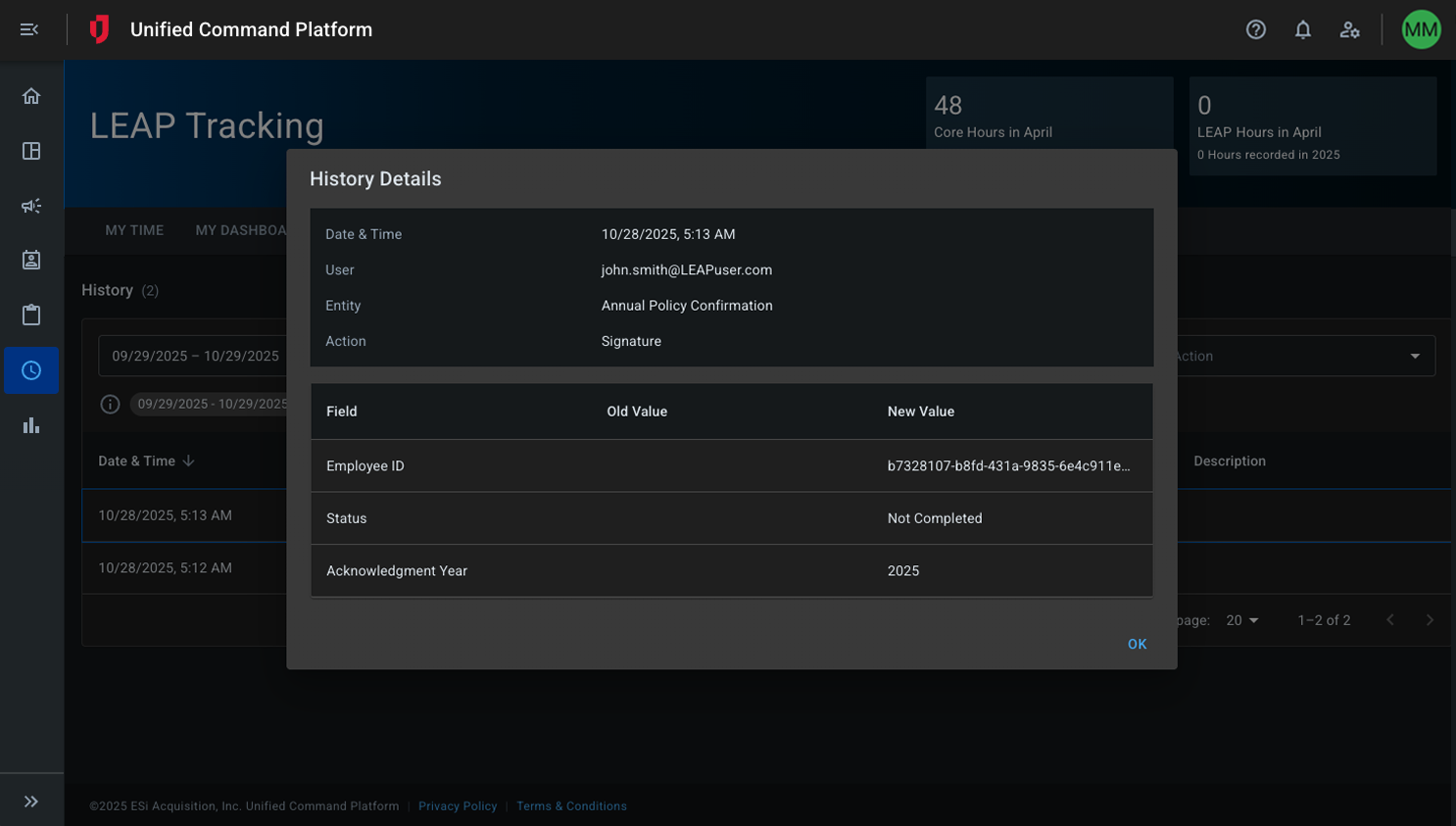The width and height of the screenshot is (1456, 826).
Task: Open the dashboard boards sidebar icon
Action: pyautogui.click(x=31, y=151)
